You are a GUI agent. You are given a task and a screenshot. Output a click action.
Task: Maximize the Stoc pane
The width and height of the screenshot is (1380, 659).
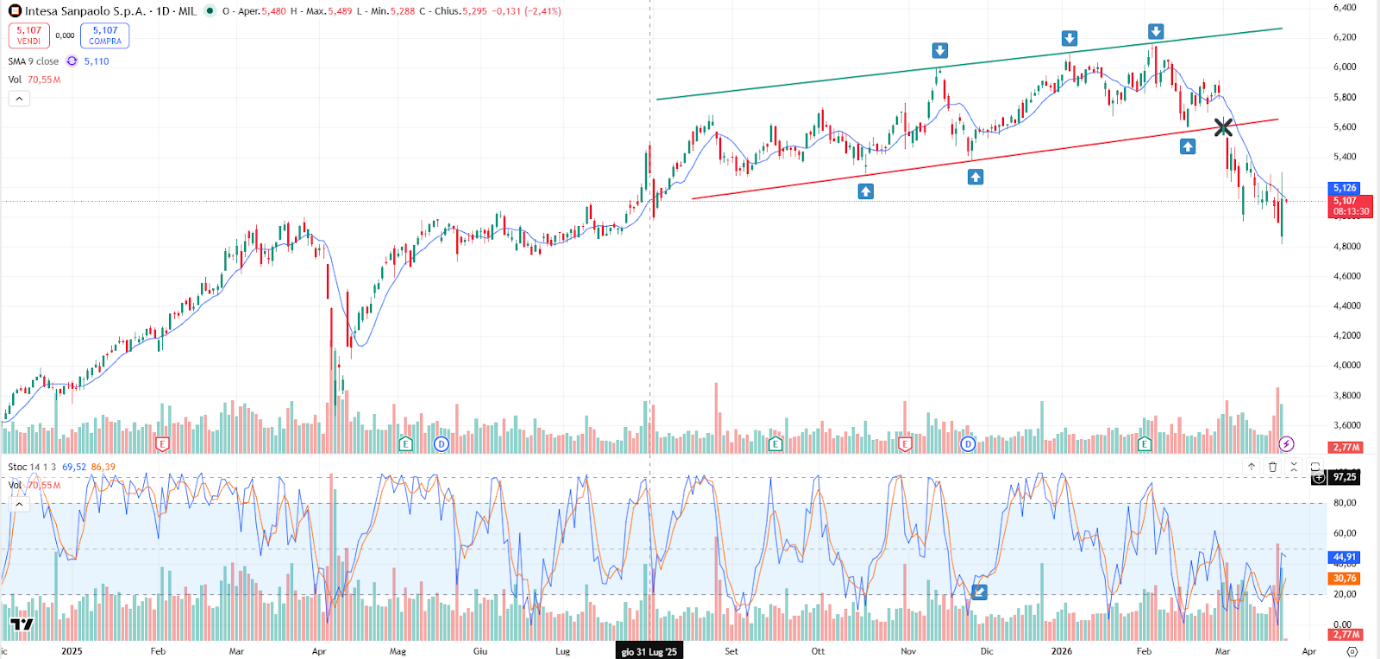coord(1315,466)
